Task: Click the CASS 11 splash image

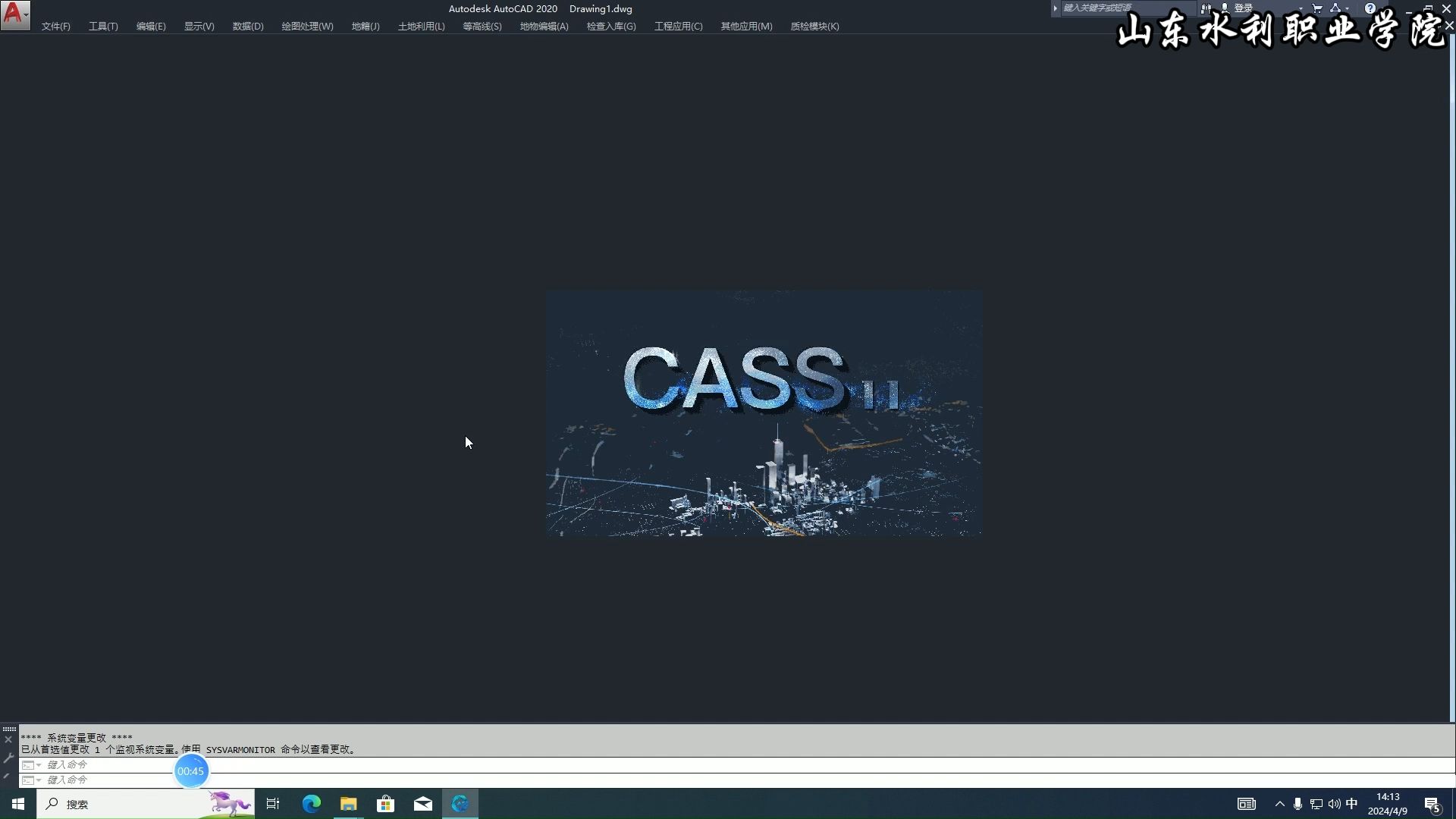Action: coord(764,413)
